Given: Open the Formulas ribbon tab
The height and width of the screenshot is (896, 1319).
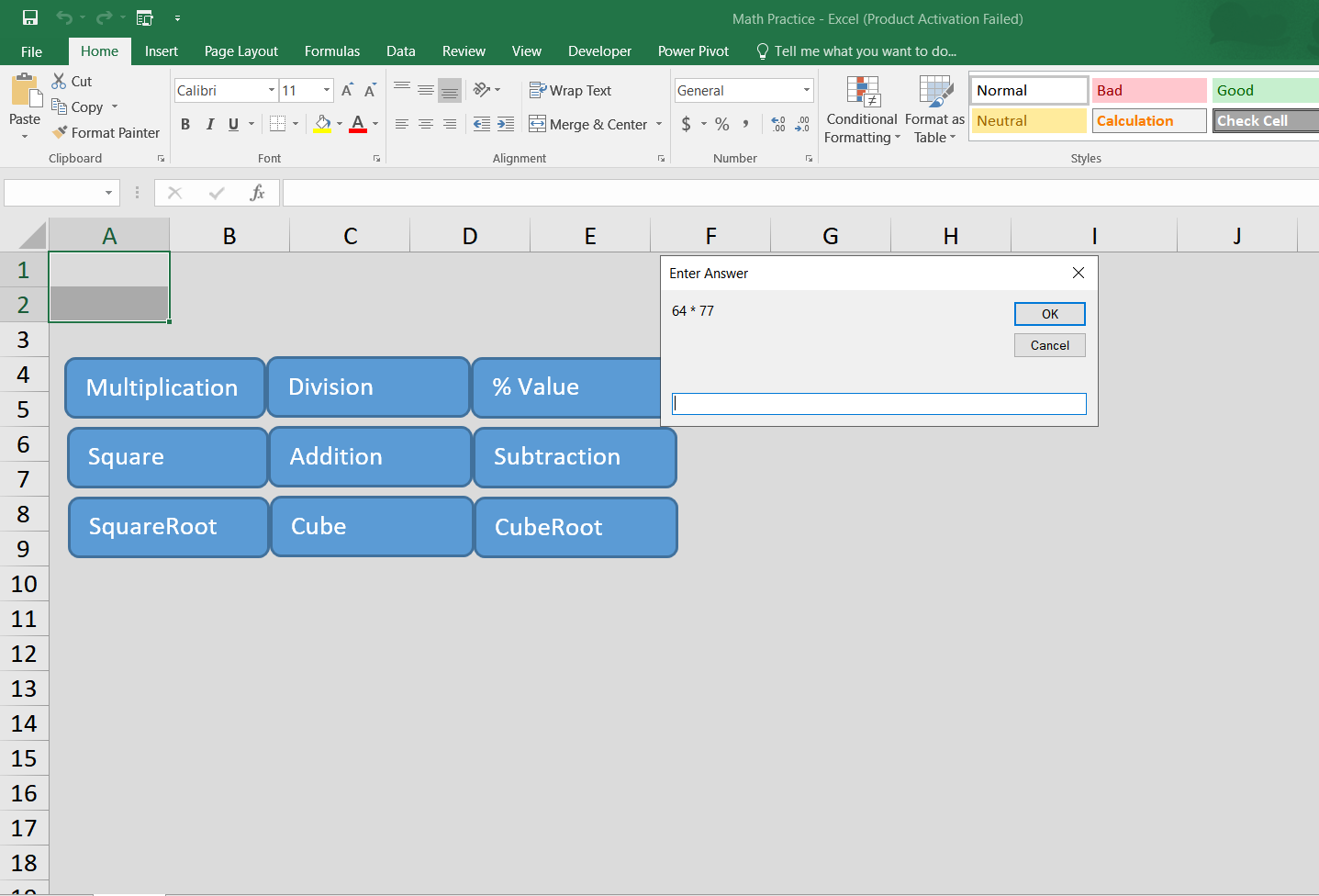Looking at the screenshot, I should pyautogui.click(x=331, y=51).
